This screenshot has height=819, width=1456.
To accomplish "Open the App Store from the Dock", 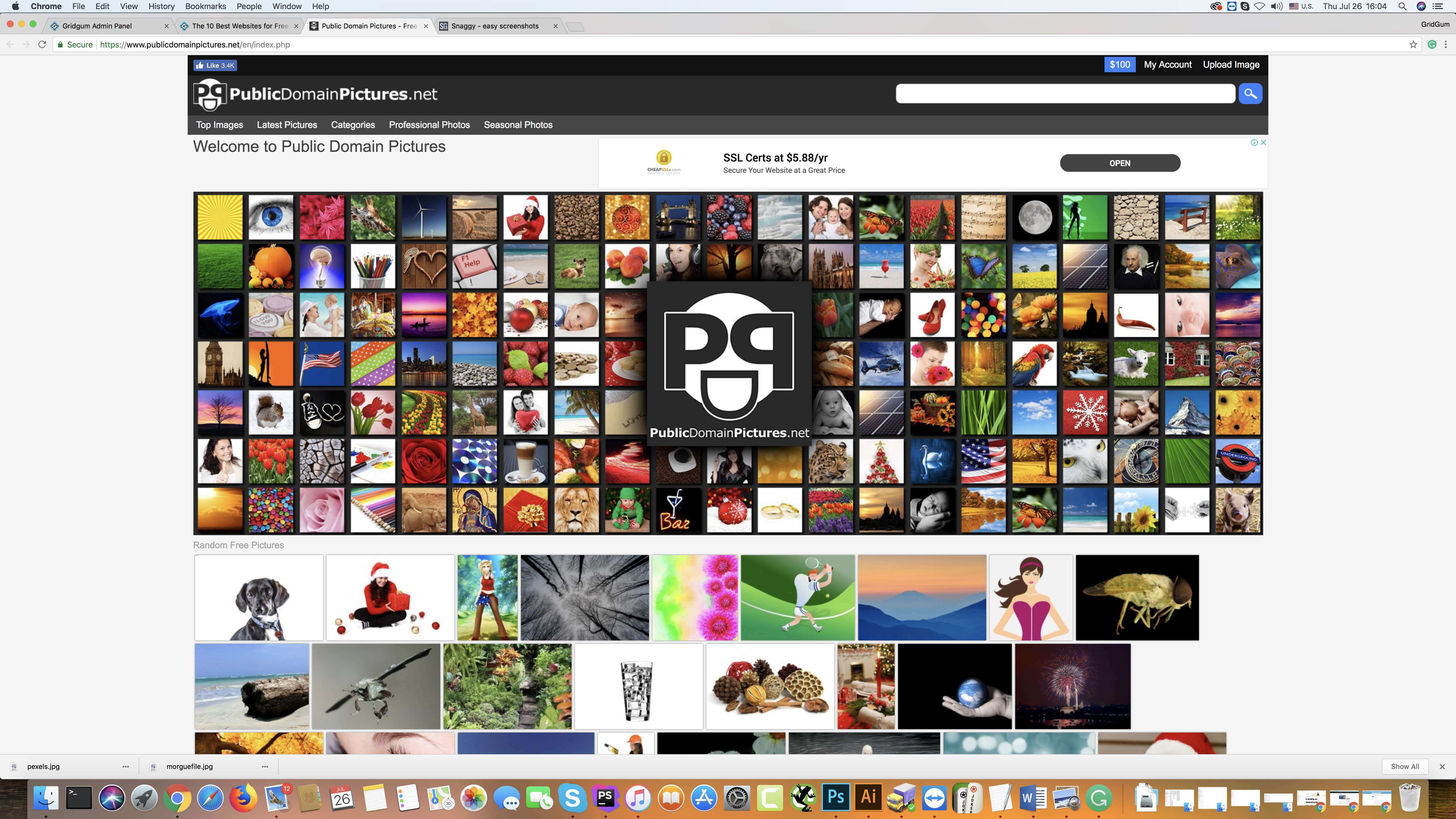I will point(704,798).
